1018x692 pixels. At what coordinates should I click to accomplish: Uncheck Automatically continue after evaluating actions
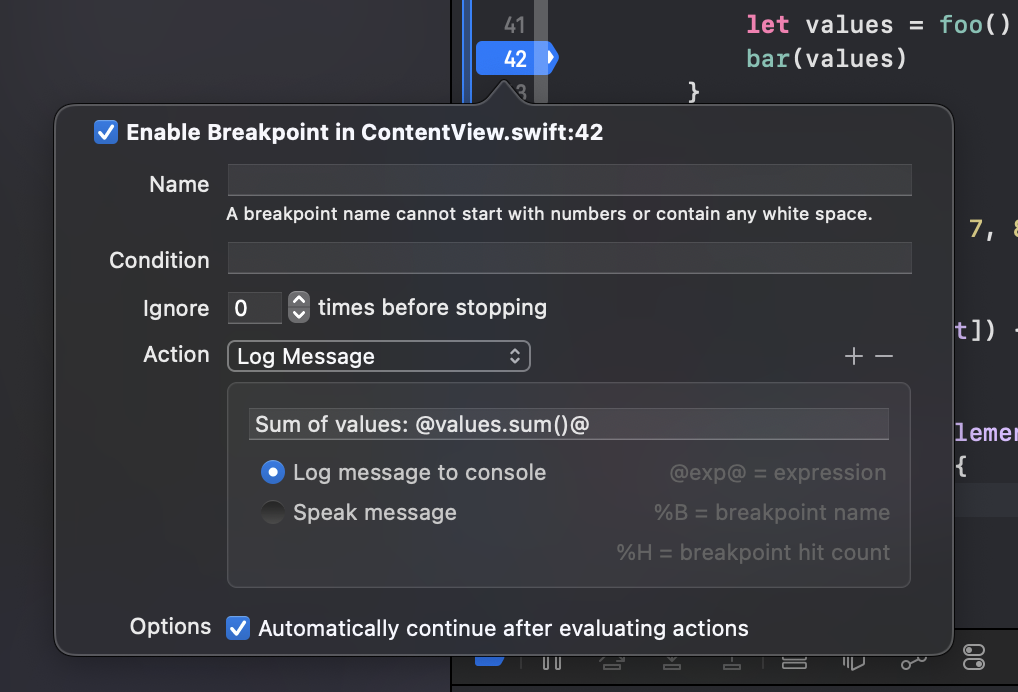[238, 628]
